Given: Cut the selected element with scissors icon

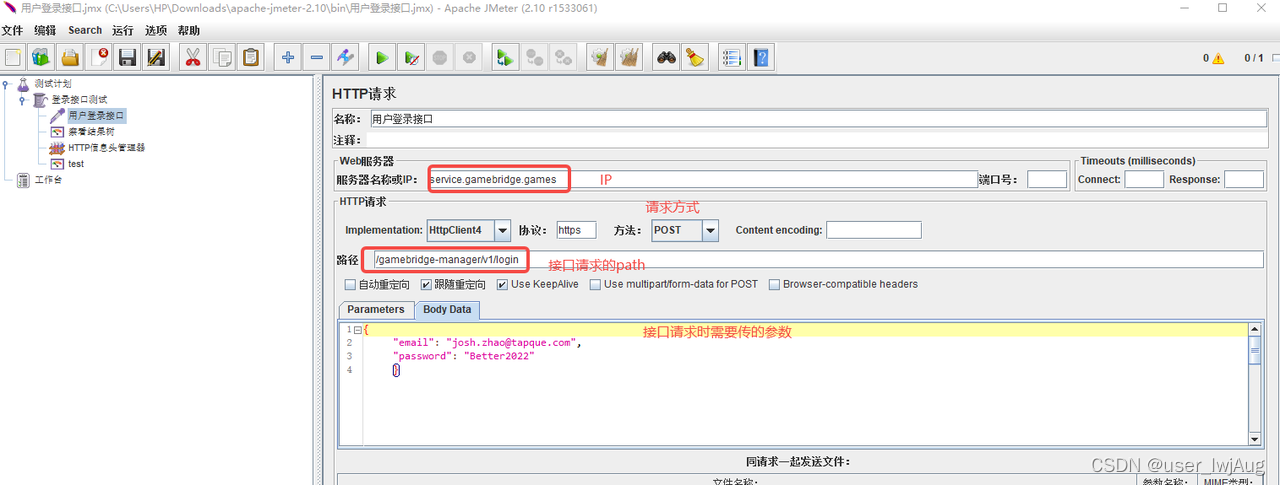Looking at the screenshot, I should 192,57.
